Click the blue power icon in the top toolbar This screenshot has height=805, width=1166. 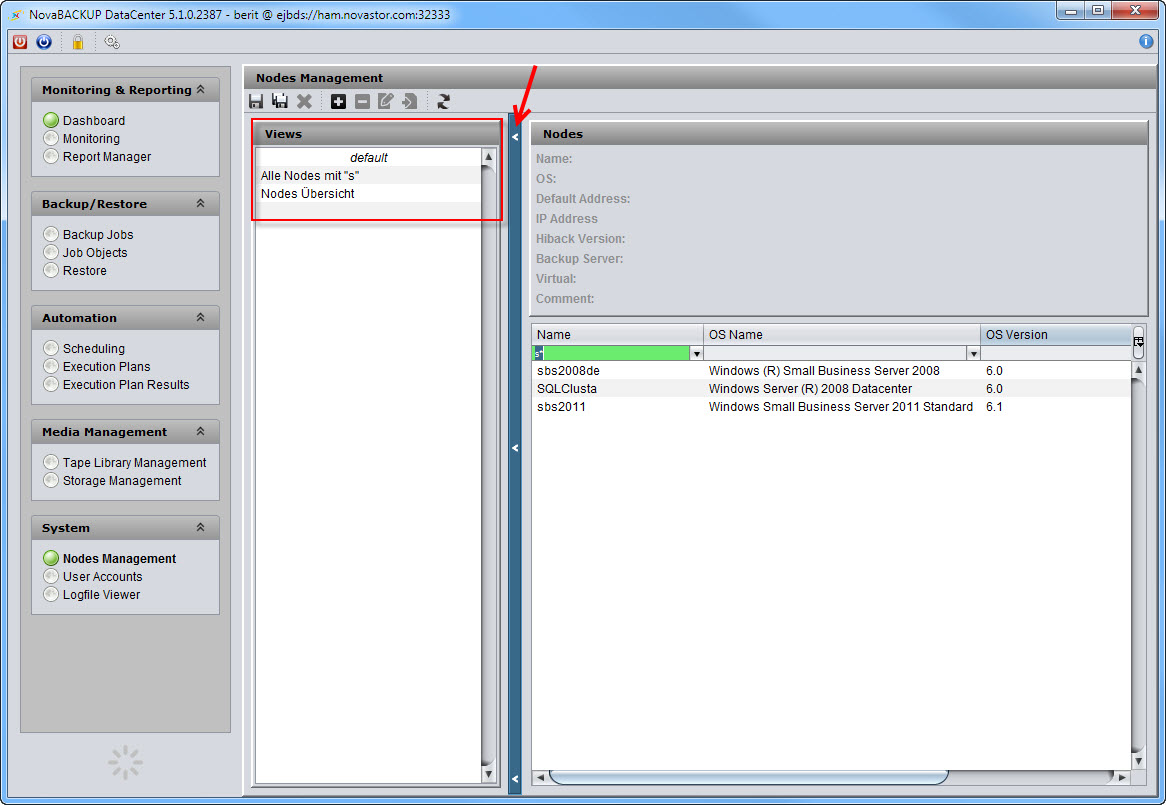pyautogui.click(x=44, y=42)
